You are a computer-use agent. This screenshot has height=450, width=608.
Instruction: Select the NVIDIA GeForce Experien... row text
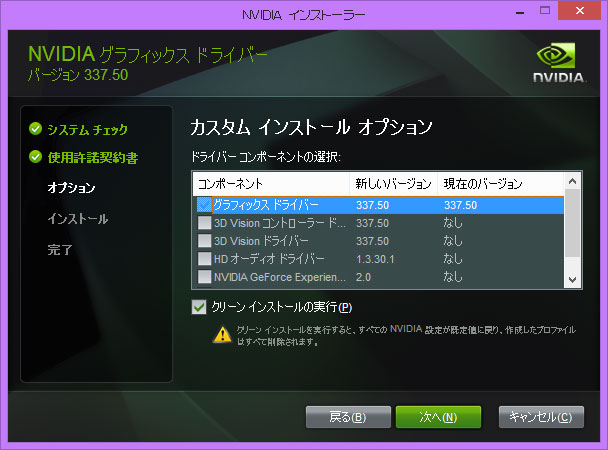point(280,277)
